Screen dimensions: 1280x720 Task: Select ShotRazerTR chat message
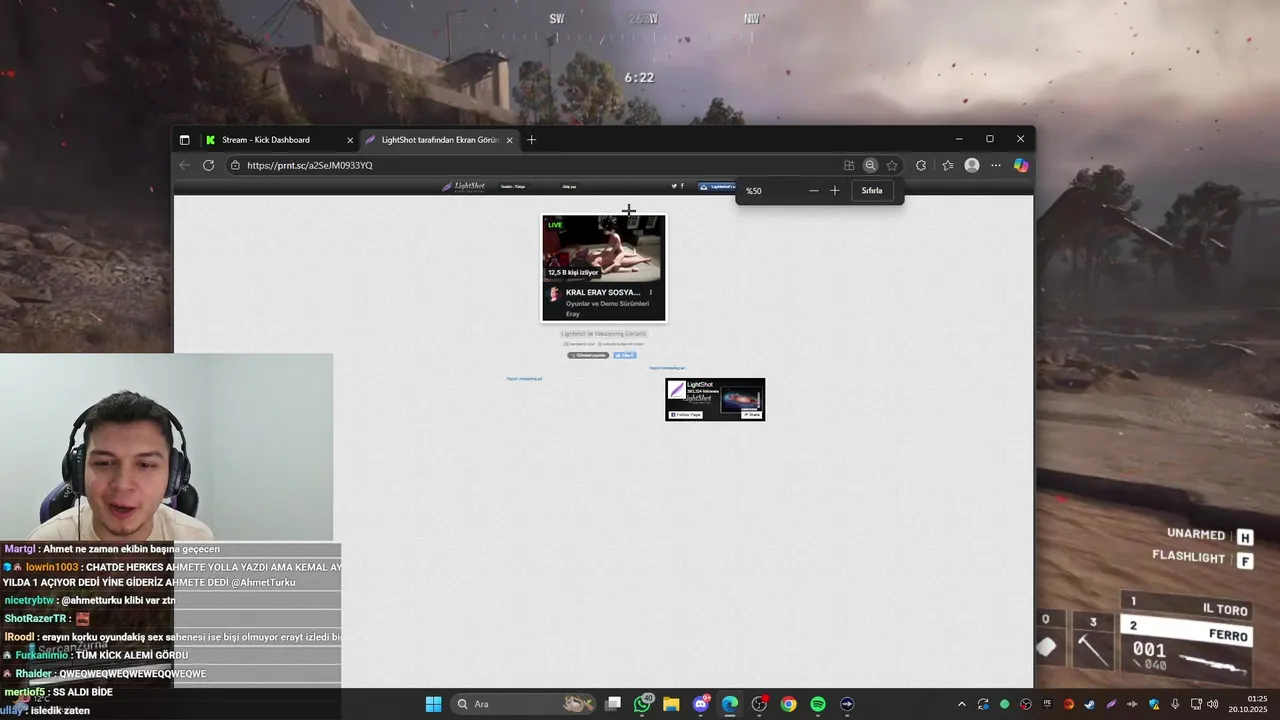click(46, 619)
